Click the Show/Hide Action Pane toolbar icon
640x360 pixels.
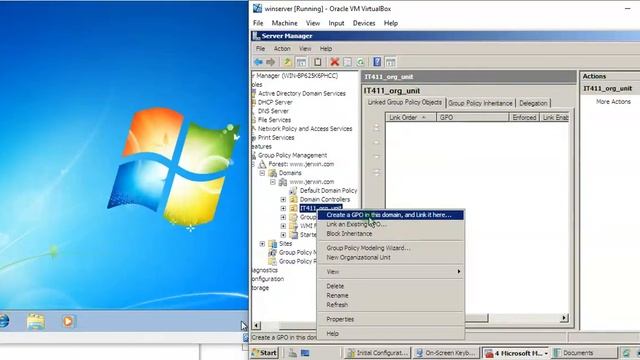pos(391,62)
